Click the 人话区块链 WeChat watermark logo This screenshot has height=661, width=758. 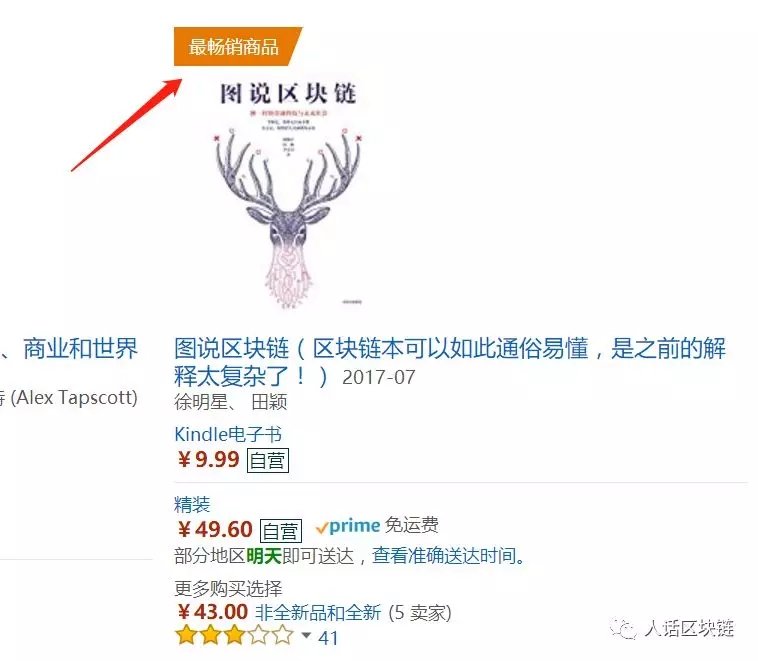[x=672, y=628]
